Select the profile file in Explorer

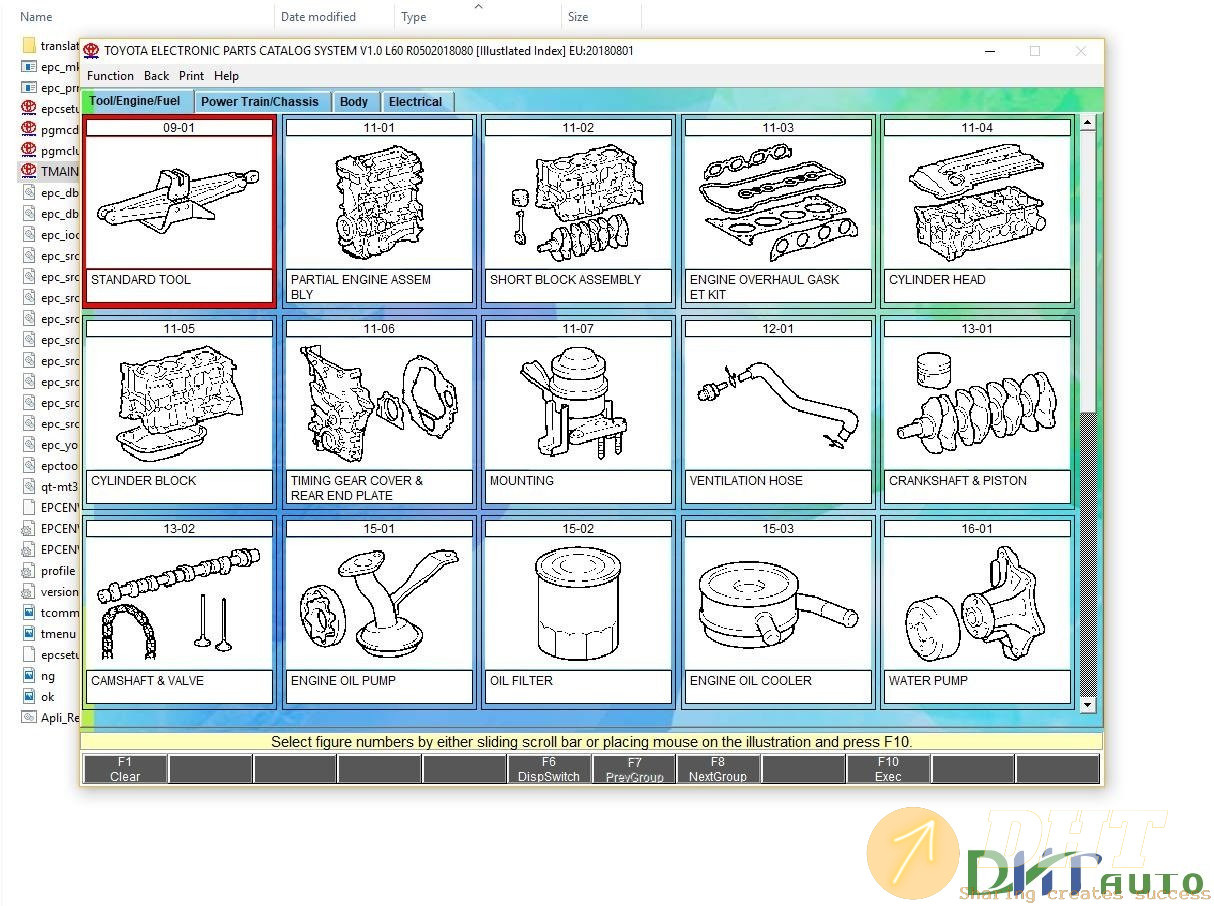(x=48, y=570)
